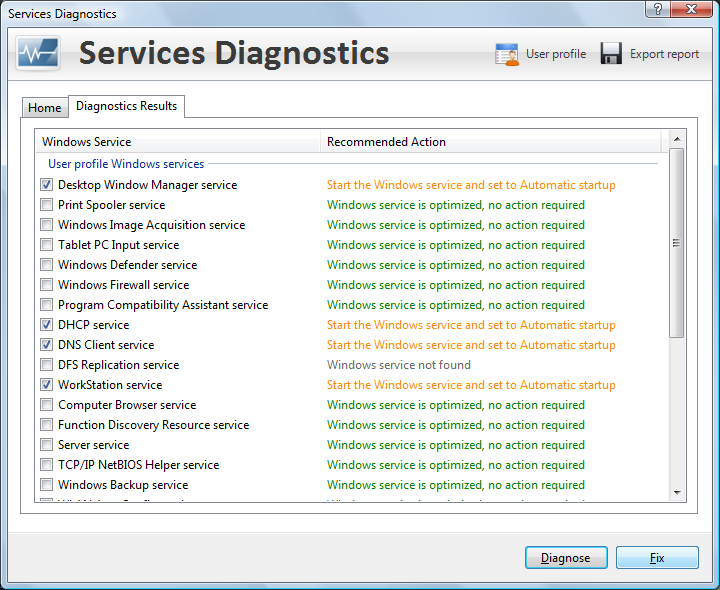The width and height of the screenshot is (720, 590).
Task: Click Print Spooler's optimized status text
Action: pyautogui.click(x=456, y=205)
